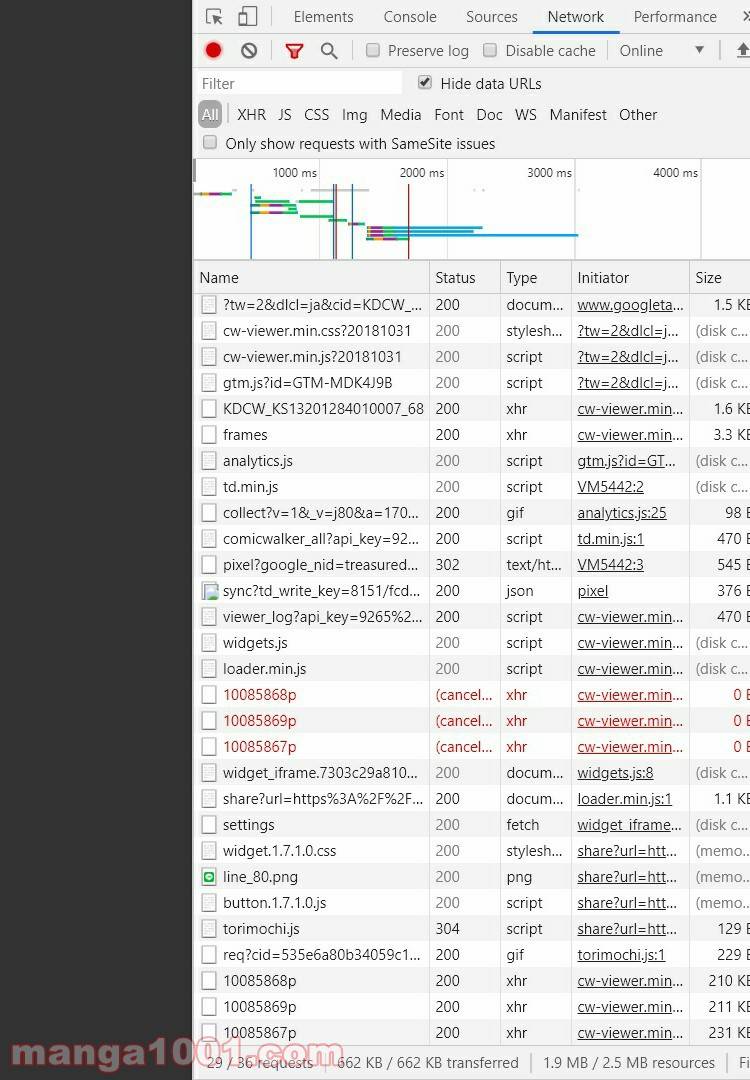This screenshot has height=1080, width=750.
Task: Switch to the Console tab
Action: coord(410,17)
